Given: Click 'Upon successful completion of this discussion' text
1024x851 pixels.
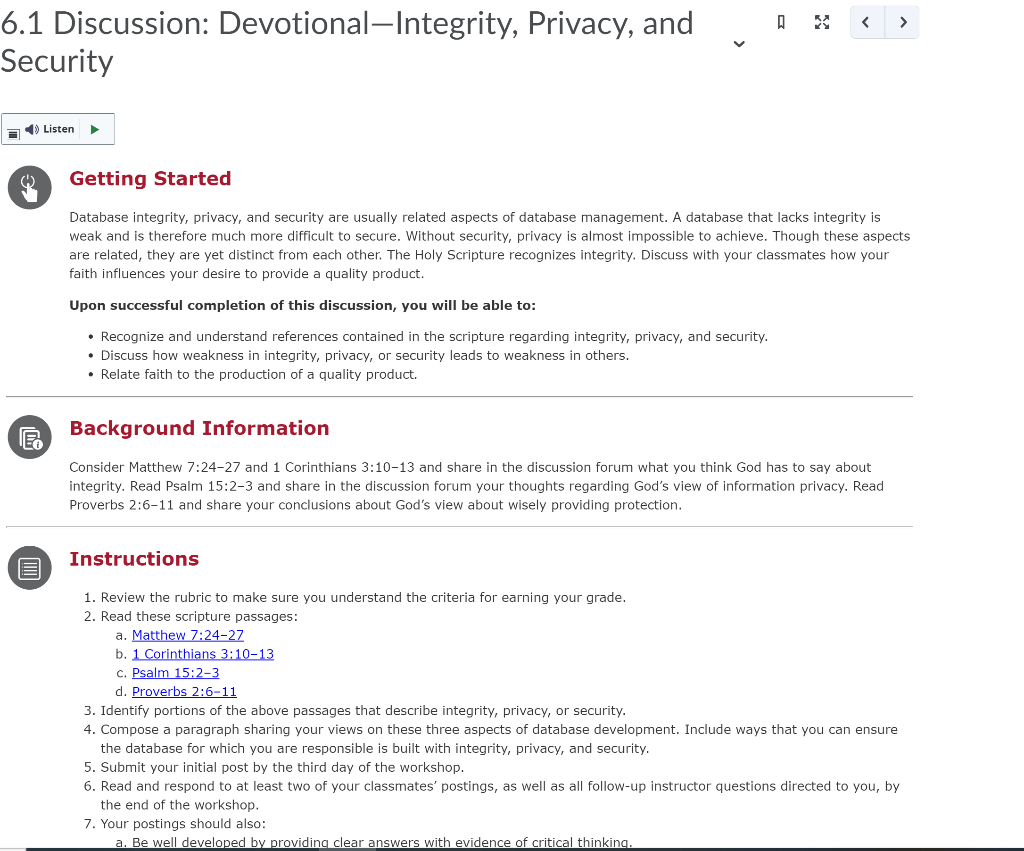Looking at the screenshot, I should coord(302,305).
